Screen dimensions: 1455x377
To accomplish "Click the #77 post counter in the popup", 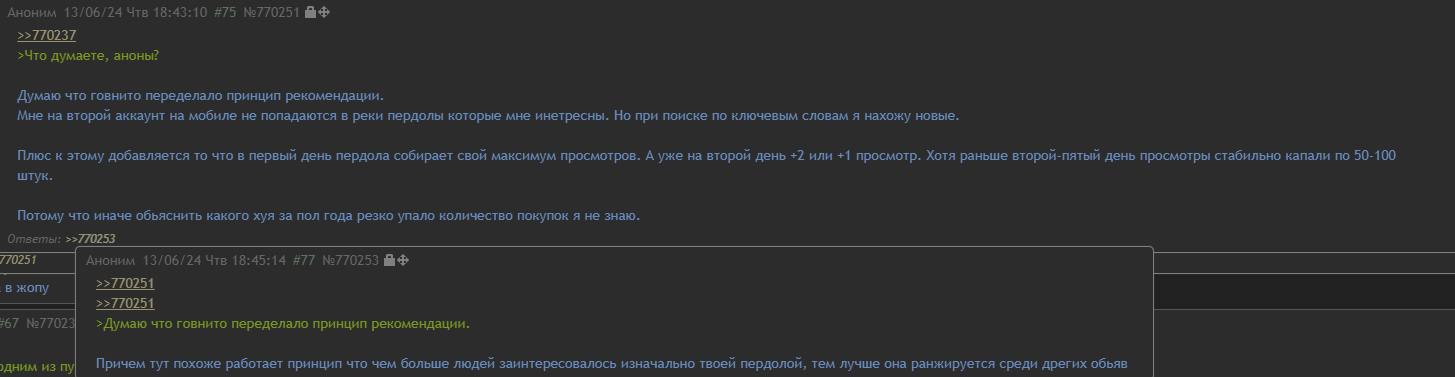I will pos(304,260).
